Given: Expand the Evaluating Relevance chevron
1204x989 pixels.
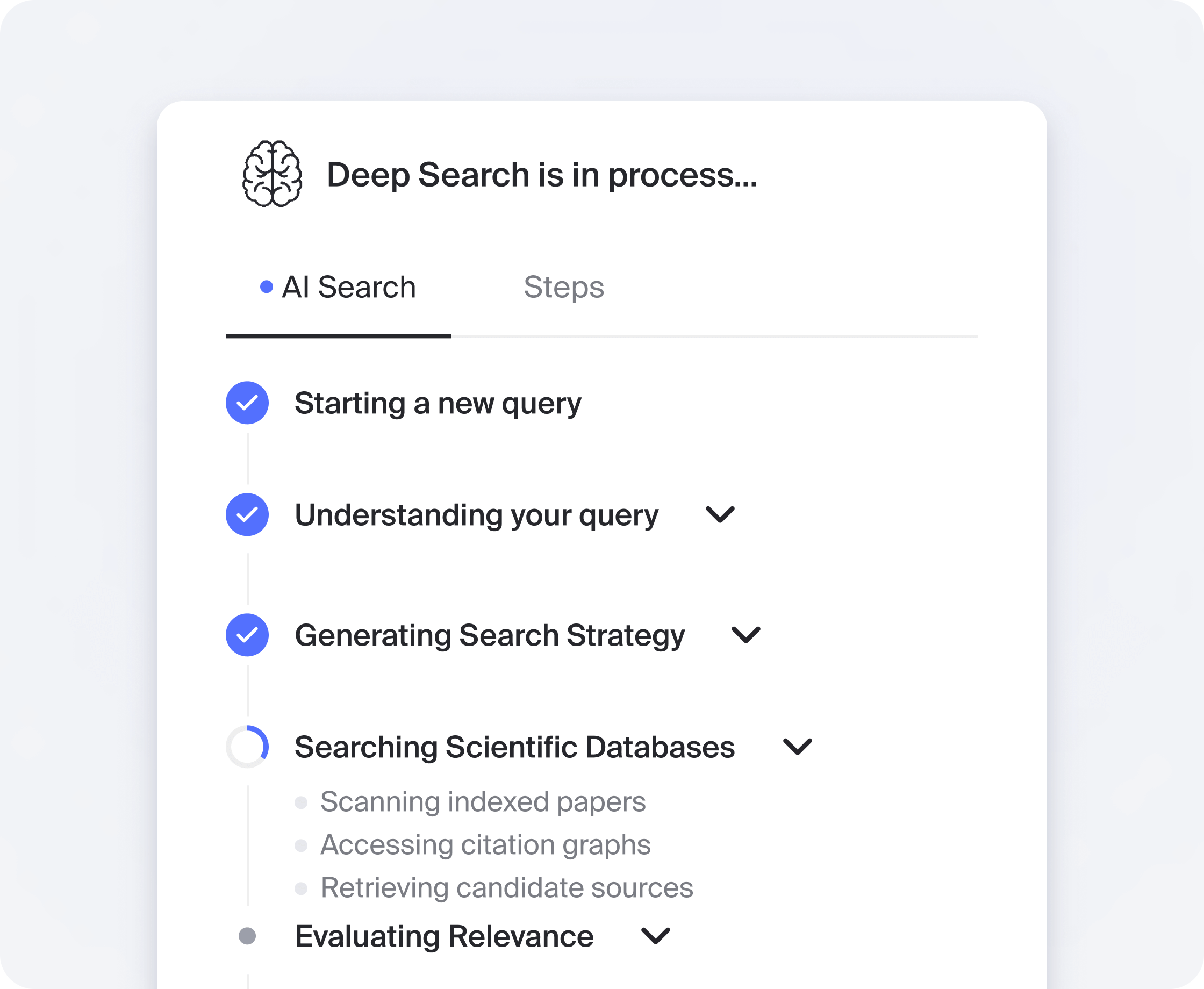Looking at the screenshot, I should pyautogui.click(x=656, y=936).
